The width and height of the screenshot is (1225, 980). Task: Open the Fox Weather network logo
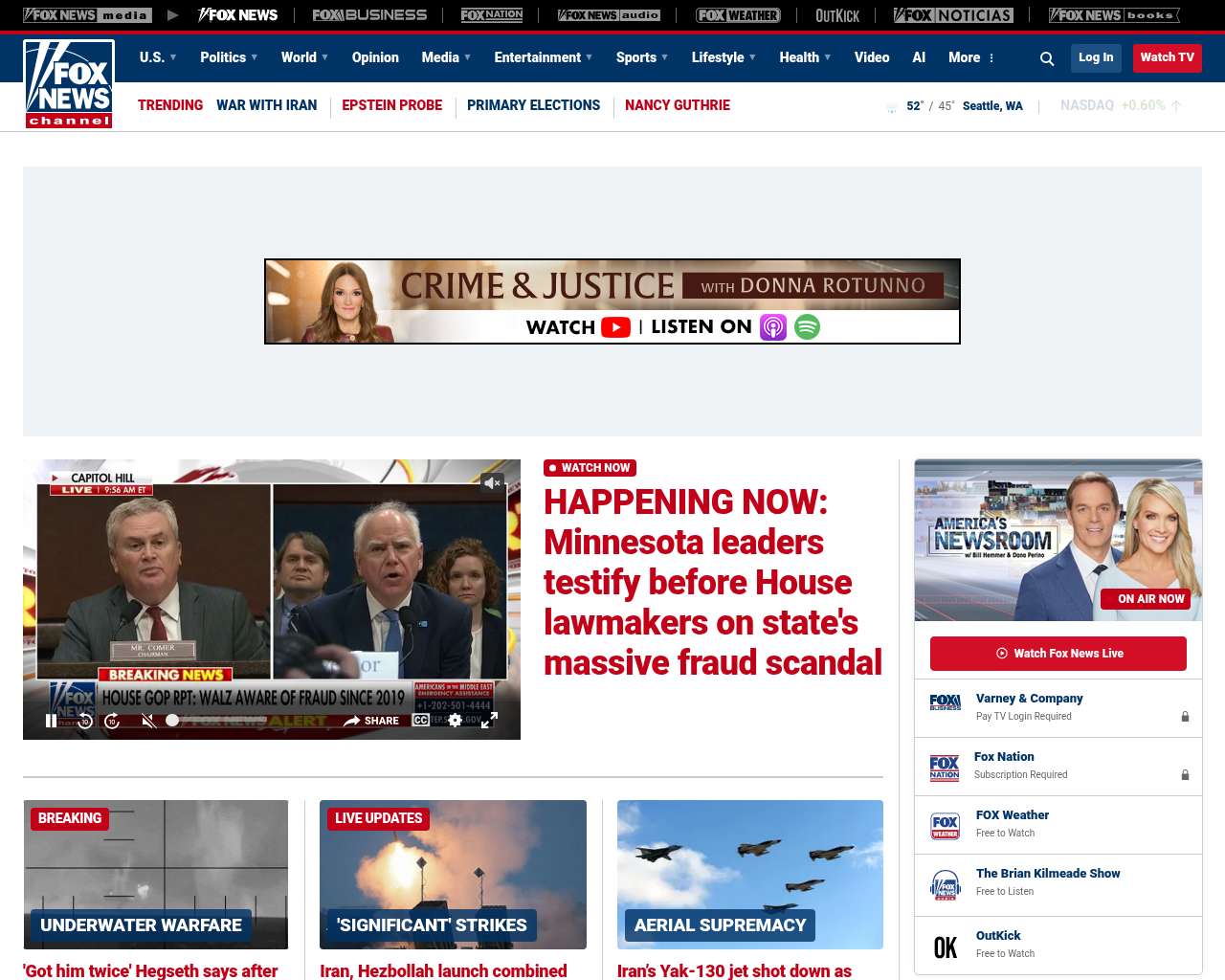pyautogui.click(x=738, y=15)
